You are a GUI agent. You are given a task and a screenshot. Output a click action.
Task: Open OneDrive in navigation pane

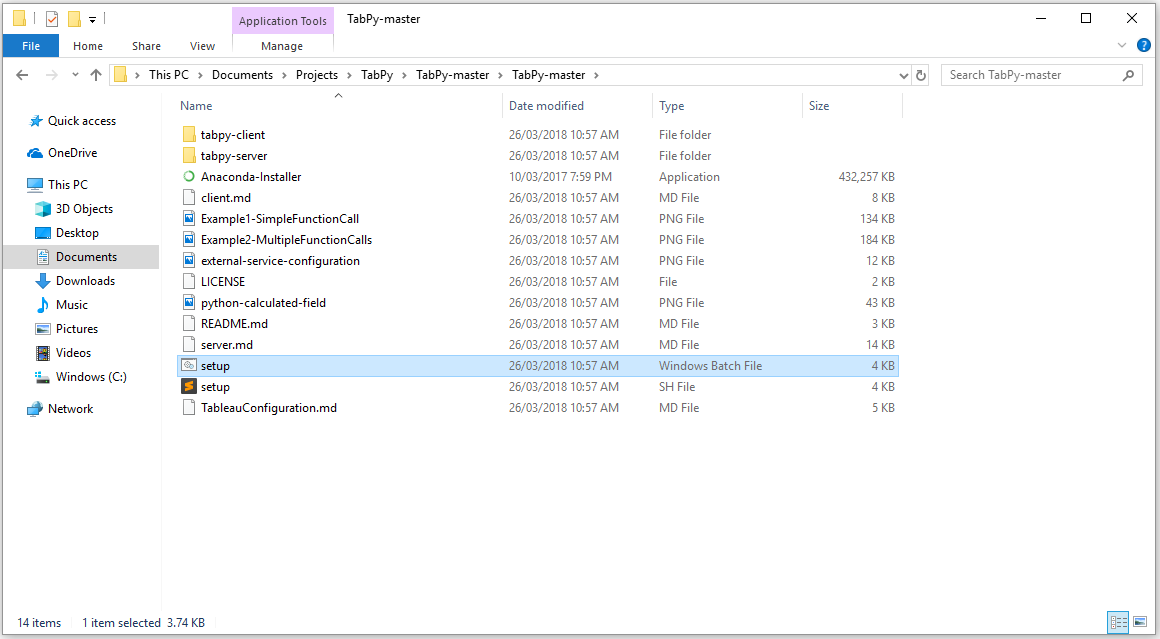72,153
